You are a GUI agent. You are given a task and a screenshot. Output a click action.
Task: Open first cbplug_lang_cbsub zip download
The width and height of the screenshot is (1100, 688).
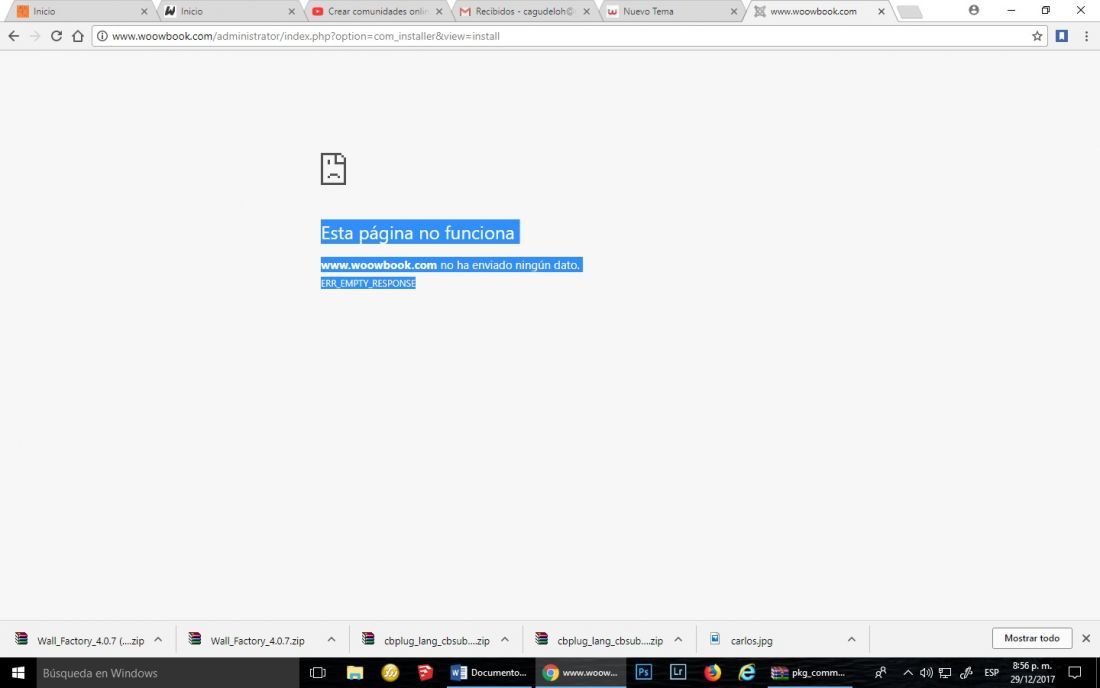pyautogui.click(x=427, y=640)
